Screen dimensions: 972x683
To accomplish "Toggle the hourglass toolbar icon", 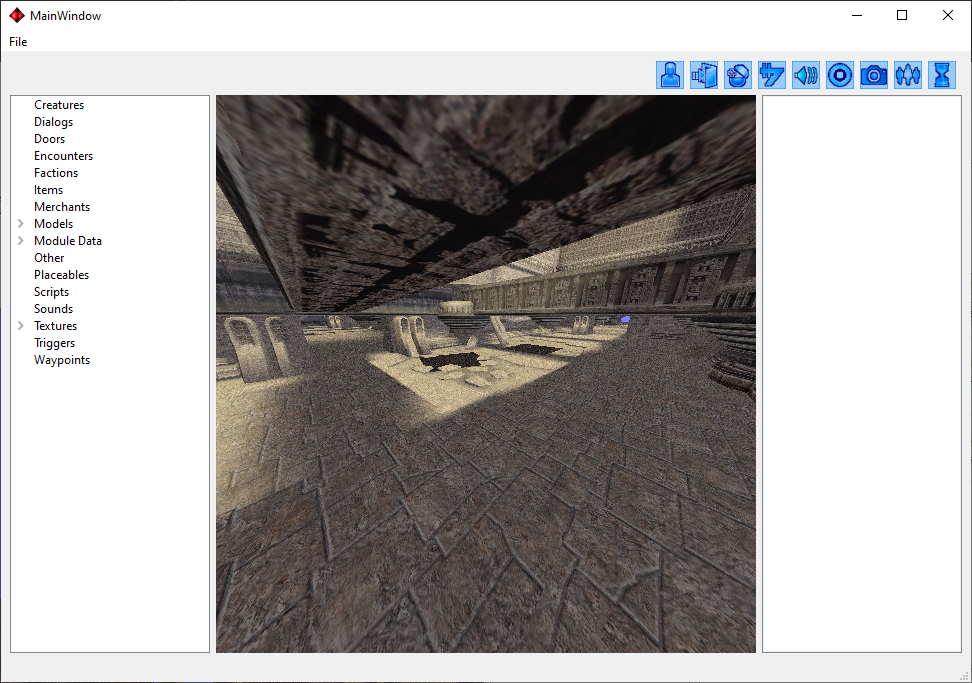I will 942,75.
